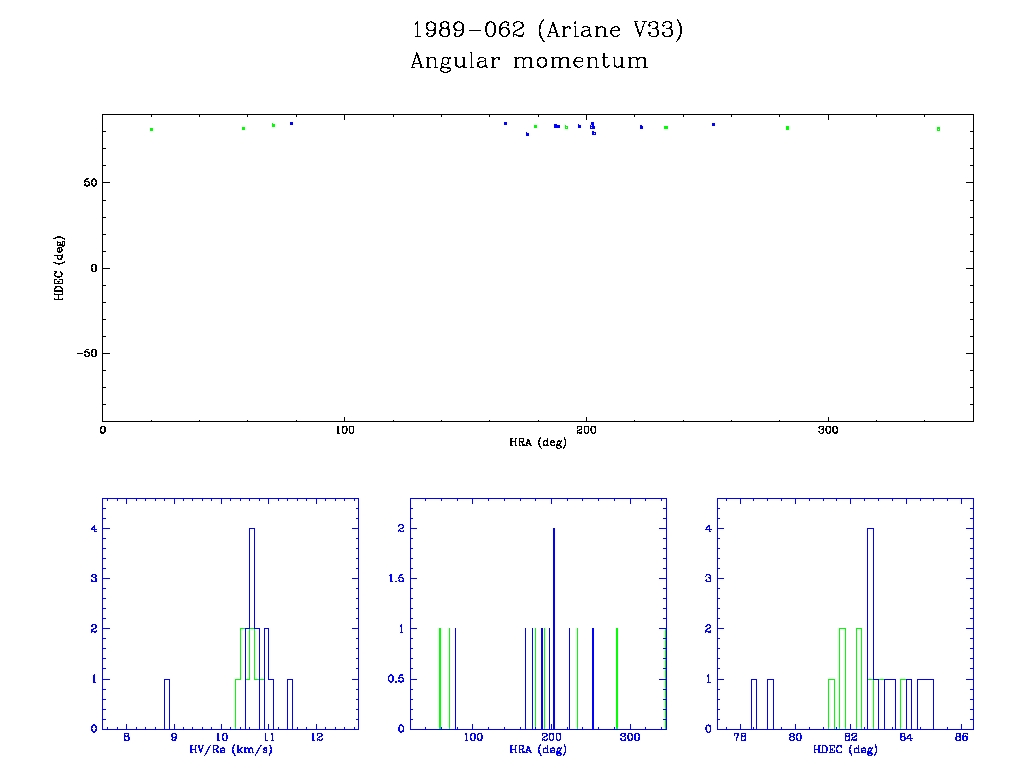The image size is (1024, 768).
Task: Click the "300" tick label under the scatter plot
Action: coord(828,430)
